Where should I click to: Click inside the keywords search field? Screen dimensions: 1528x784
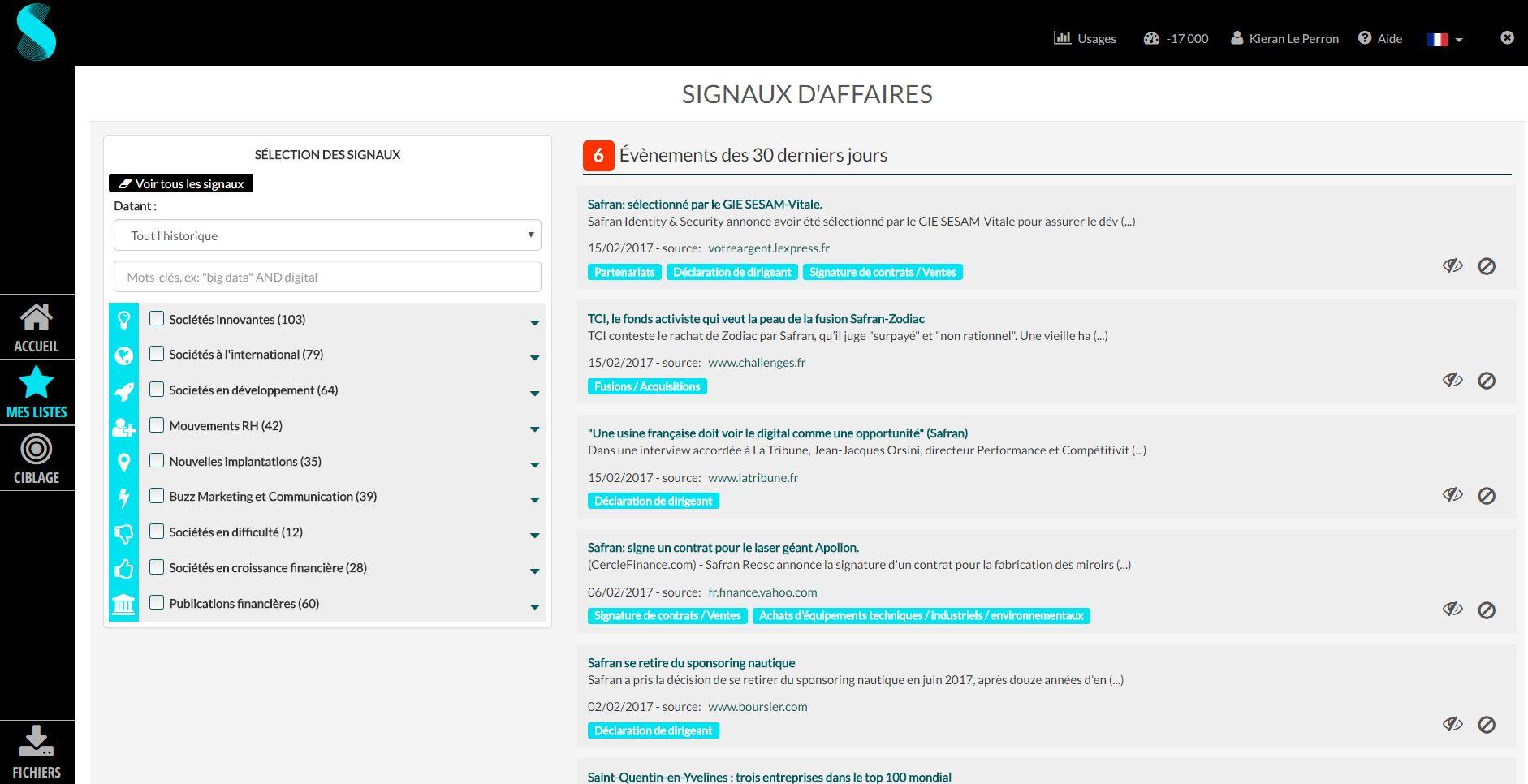click(327, 277)
